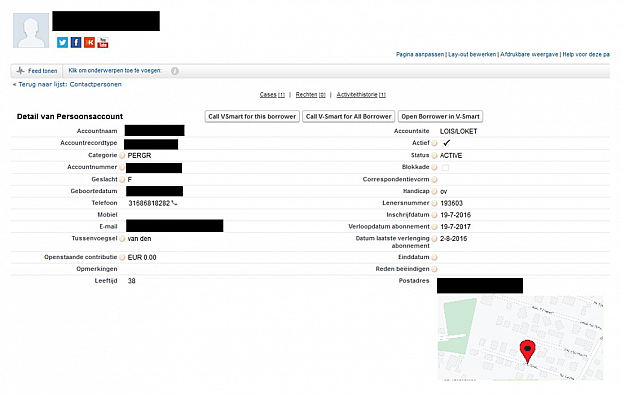The image size is (621, 395).
Task: Click the help icon beside Einddatum
Action: coord(434,258)
